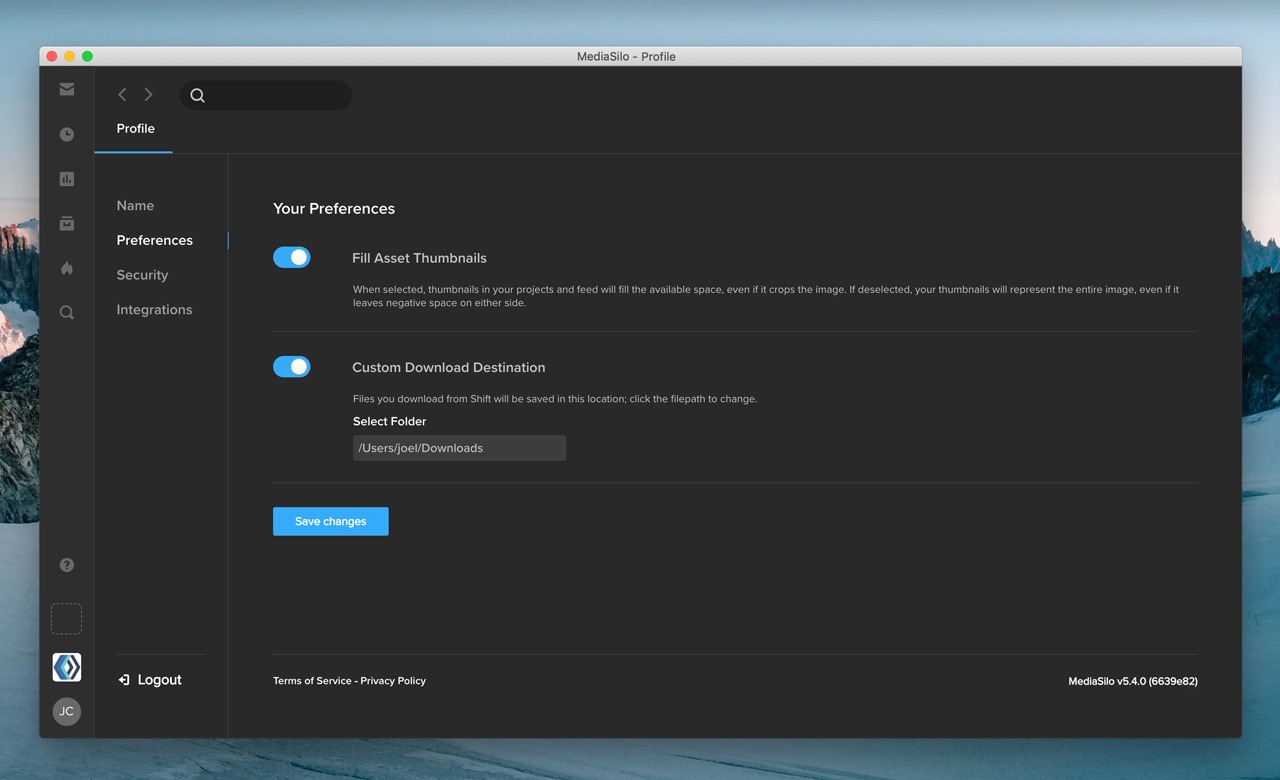Click the Fill Asset Thumbnails label

[419, 258]
